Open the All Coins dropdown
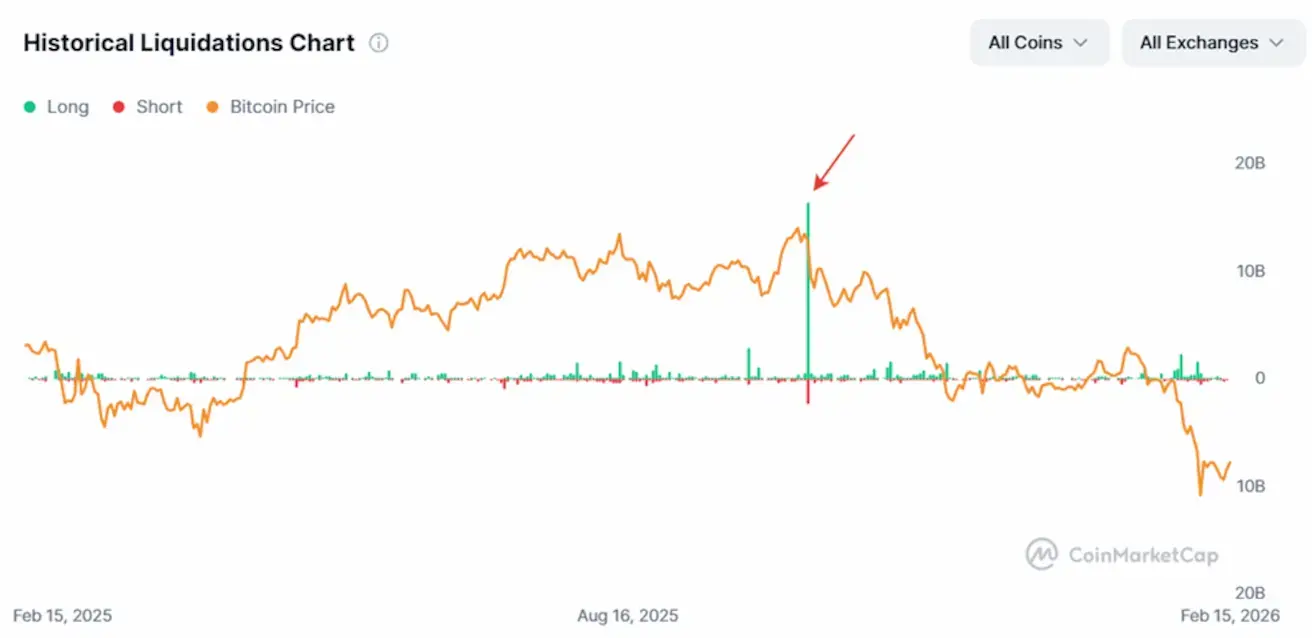This screenshot has height=638, width=1312. (1039, 43)
